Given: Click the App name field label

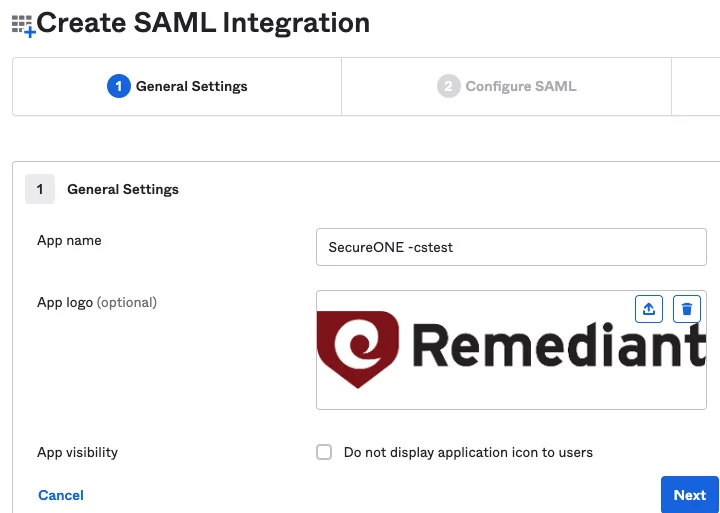Looking at the screenshot, I should 69,240.
